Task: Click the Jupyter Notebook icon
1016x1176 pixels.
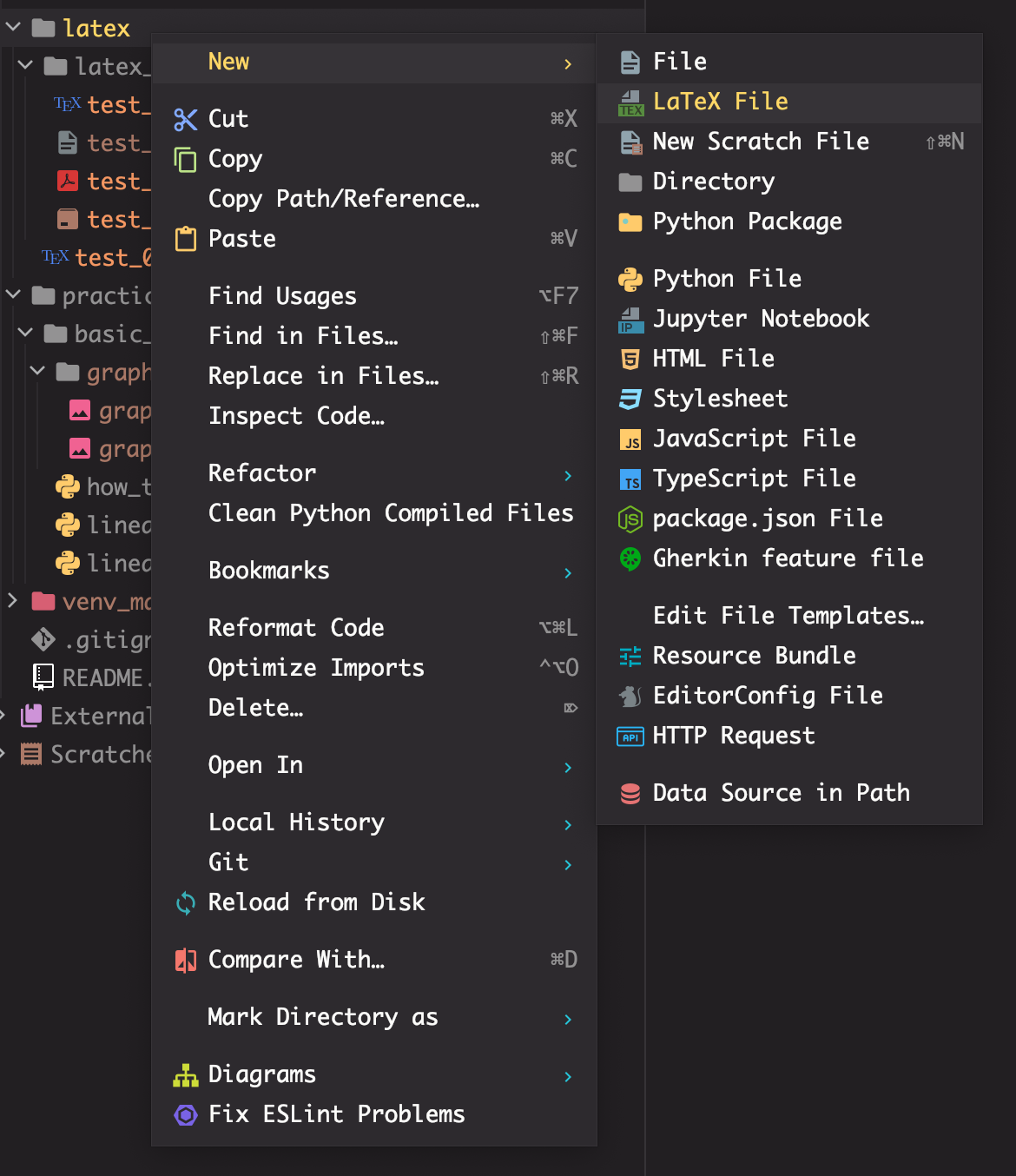Action: click(630, 320)
